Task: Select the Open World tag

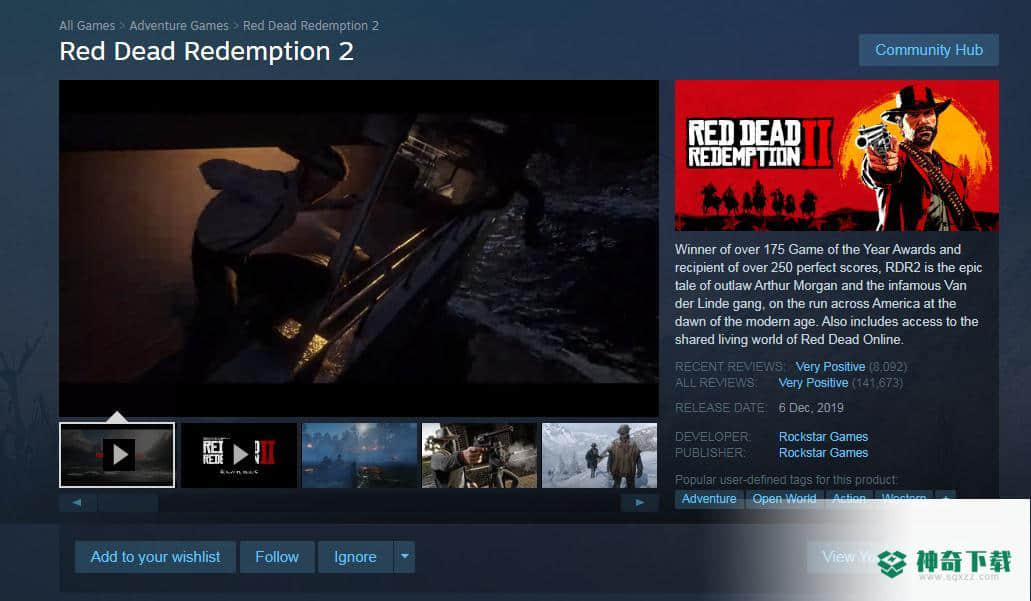Action: [x=784, y=498]
